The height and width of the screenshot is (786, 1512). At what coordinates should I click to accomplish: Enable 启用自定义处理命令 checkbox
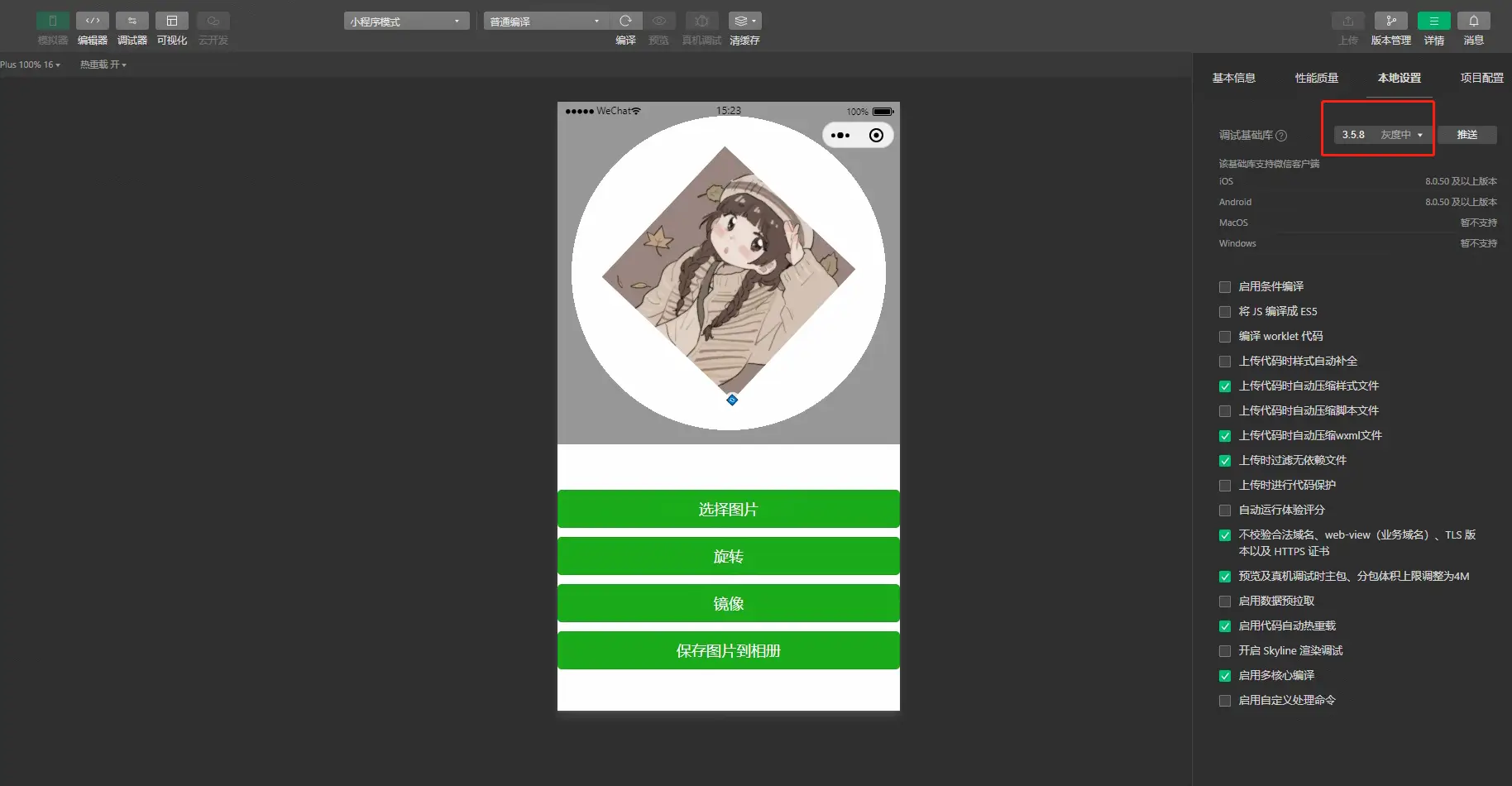[x=1225, y=701]
